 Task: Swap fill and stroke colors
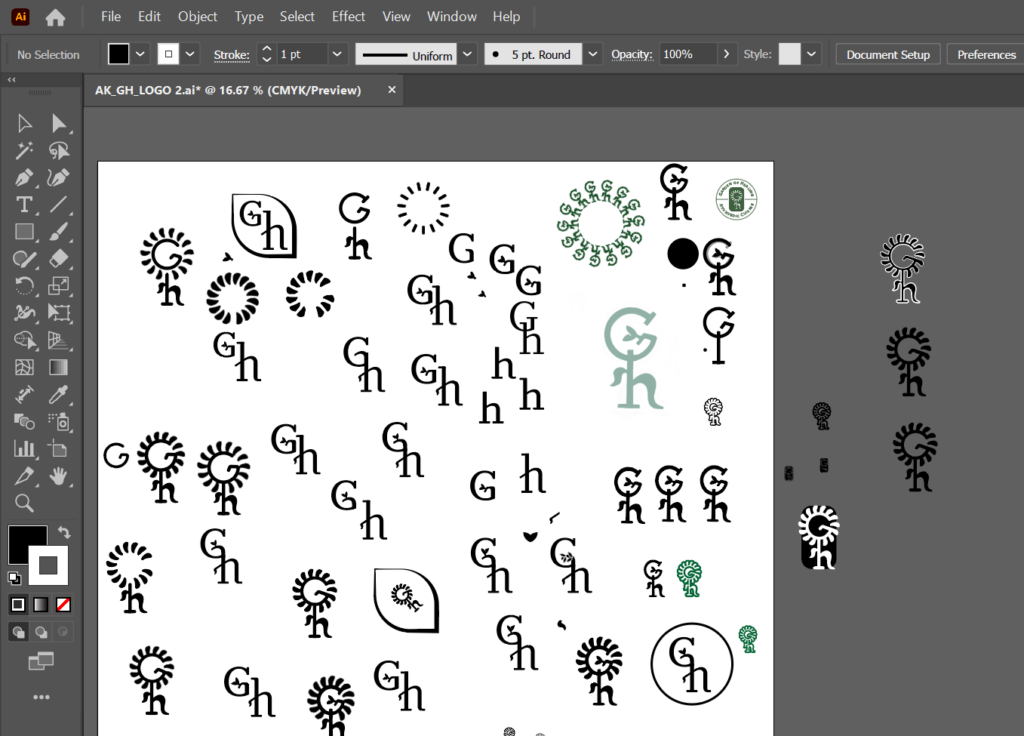point(65,532)
